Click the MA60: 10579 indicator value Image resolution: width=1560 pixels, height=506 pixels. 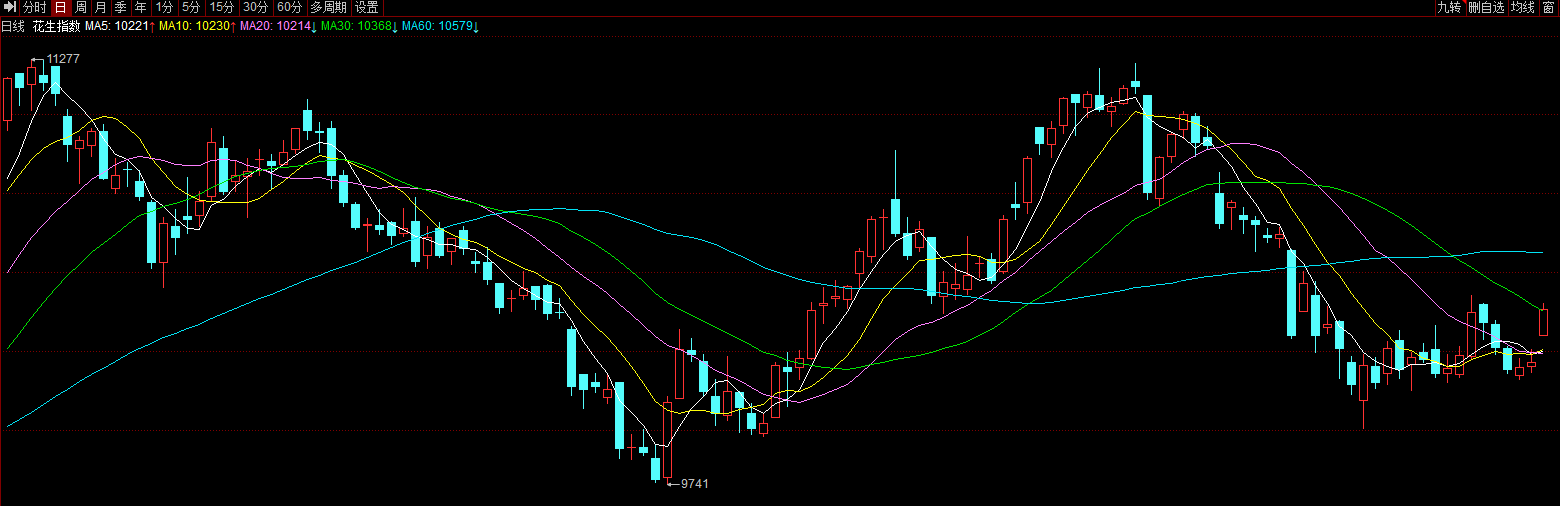[x=438, y=26]
